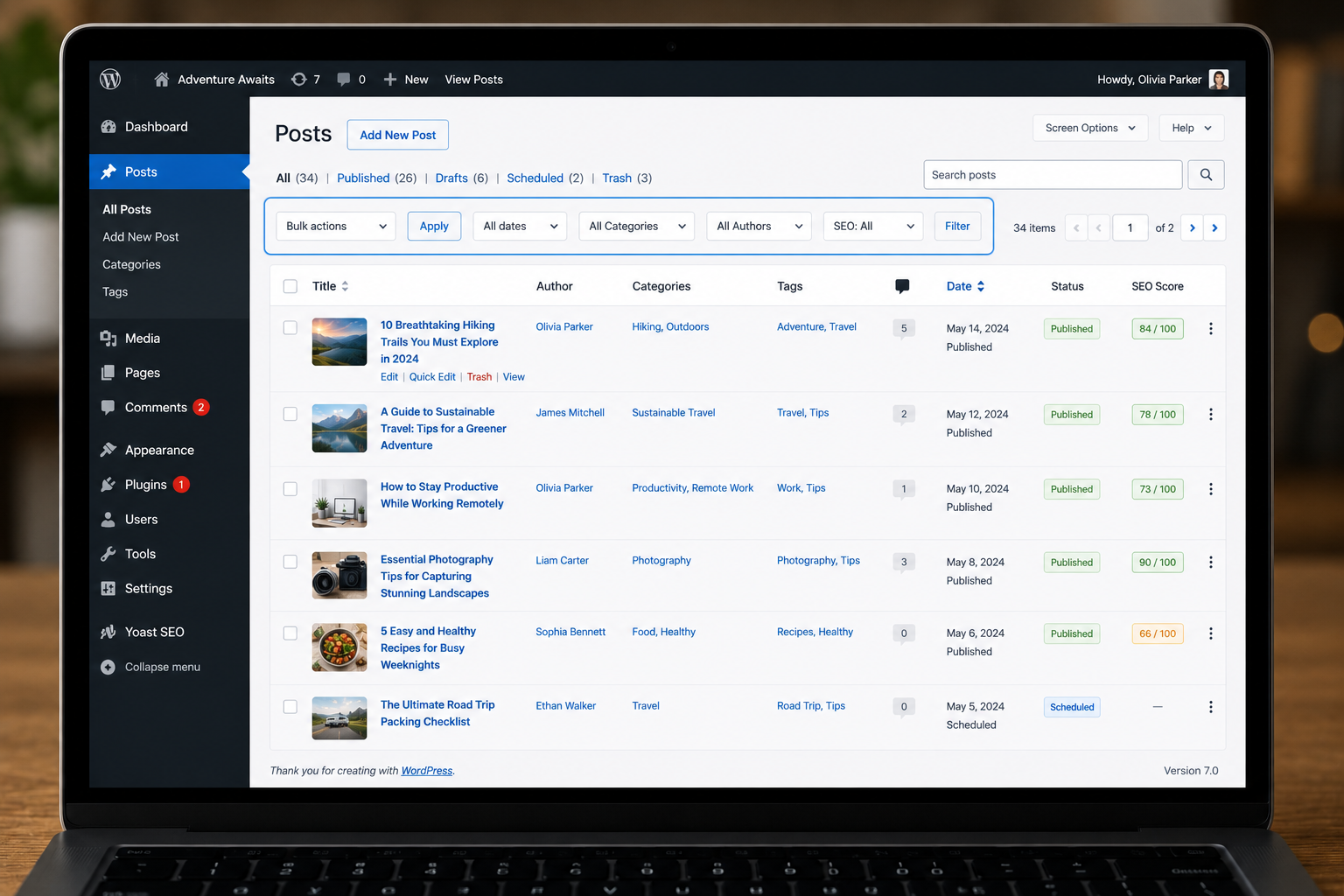Go to next page arrow
Screen dimensions: 1344x896
pyautogui.click(x=1192, y=227)
